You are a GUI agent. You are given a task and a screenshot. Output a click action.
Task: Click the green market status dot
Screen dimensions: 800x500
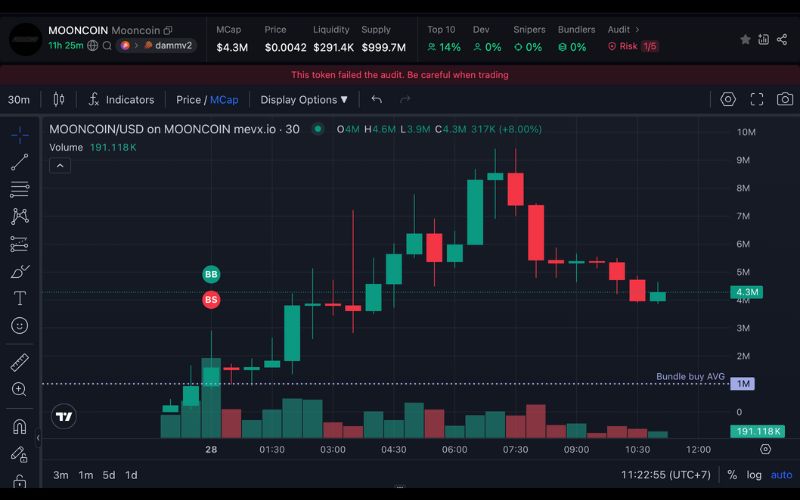(x=318, y=129)
